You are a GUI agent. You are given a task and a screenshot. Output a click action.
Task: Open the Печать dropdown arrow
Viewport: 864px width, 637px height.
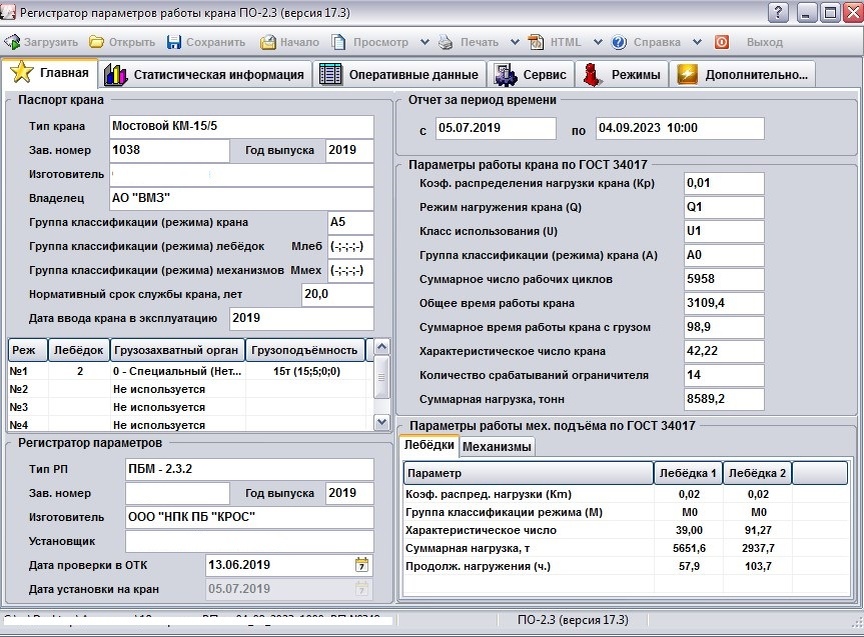coord(514,42)
